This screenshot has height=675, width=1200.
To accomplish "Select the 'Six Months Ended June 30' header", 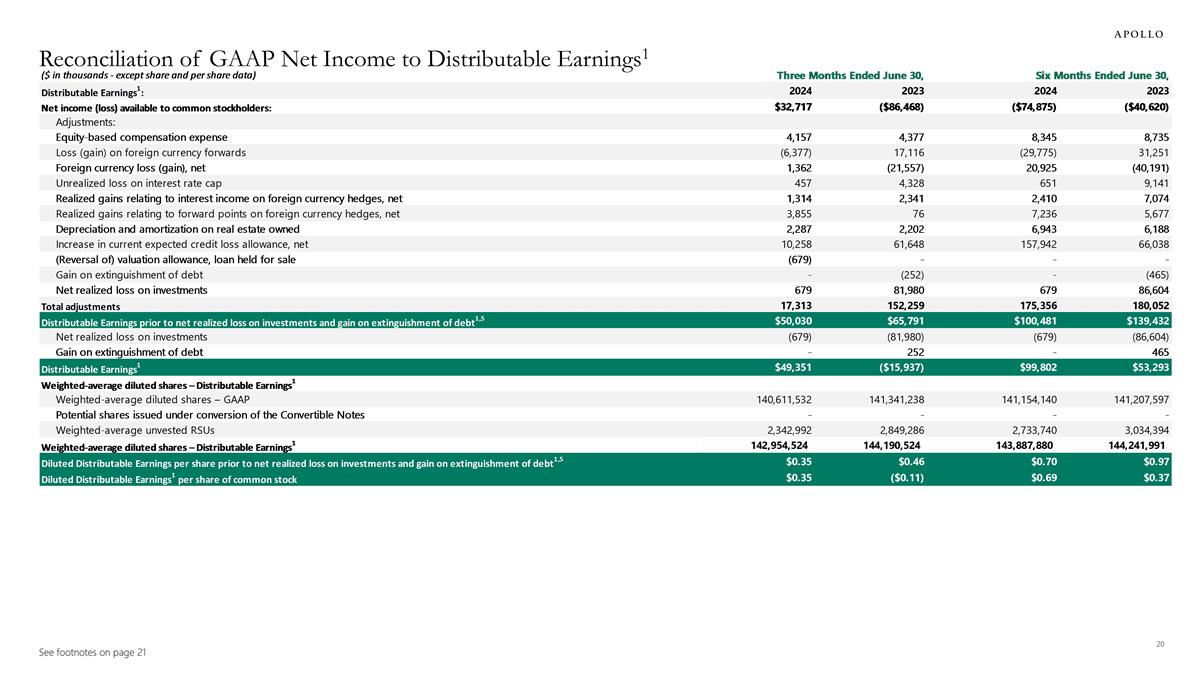I will click(1103, 75).
